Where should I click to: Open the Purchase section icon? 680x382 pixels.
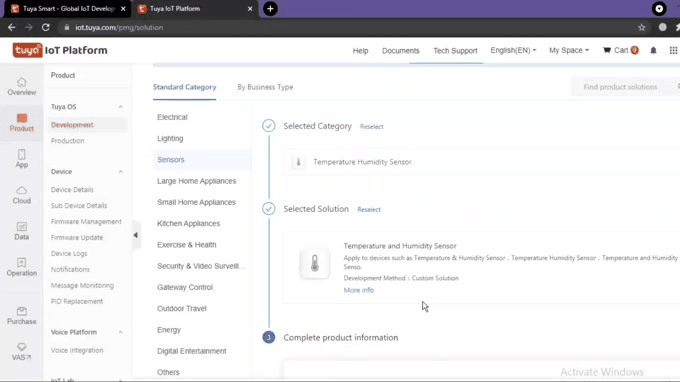[22, 315]
